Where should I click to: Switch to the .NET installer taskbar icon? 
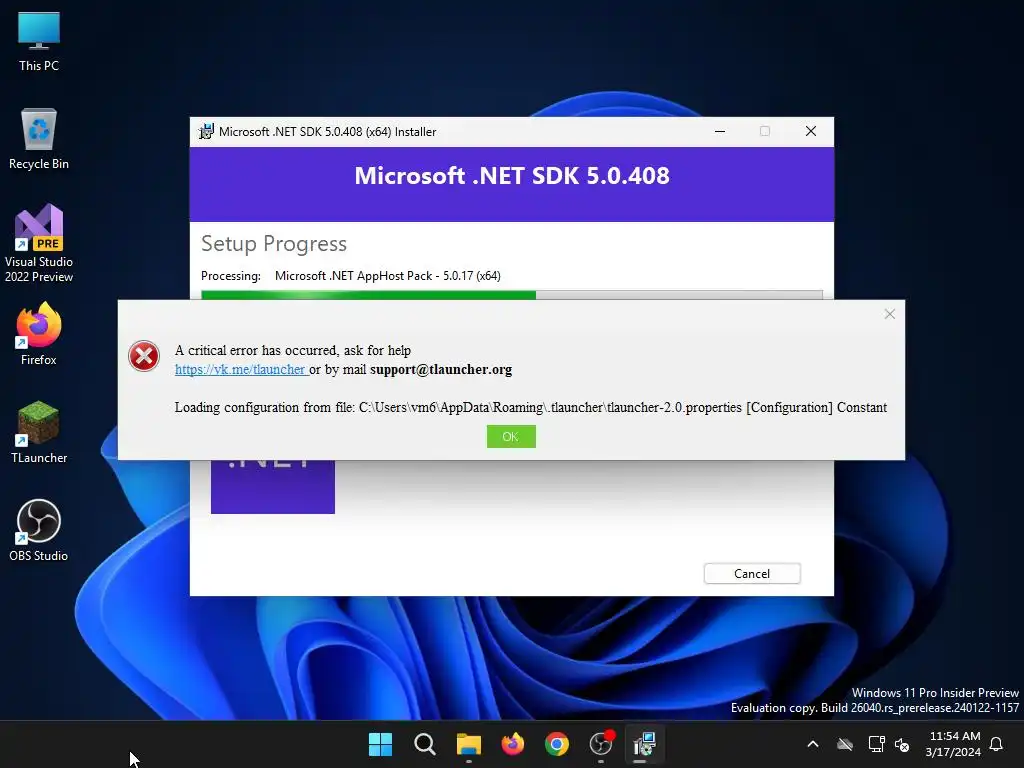(x=645, y=744)
